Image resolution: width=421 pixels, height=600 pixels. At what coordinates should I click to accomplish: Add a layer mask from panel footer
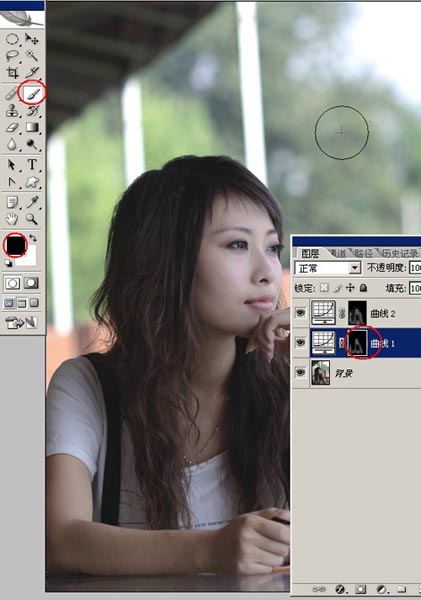point(360,589)
